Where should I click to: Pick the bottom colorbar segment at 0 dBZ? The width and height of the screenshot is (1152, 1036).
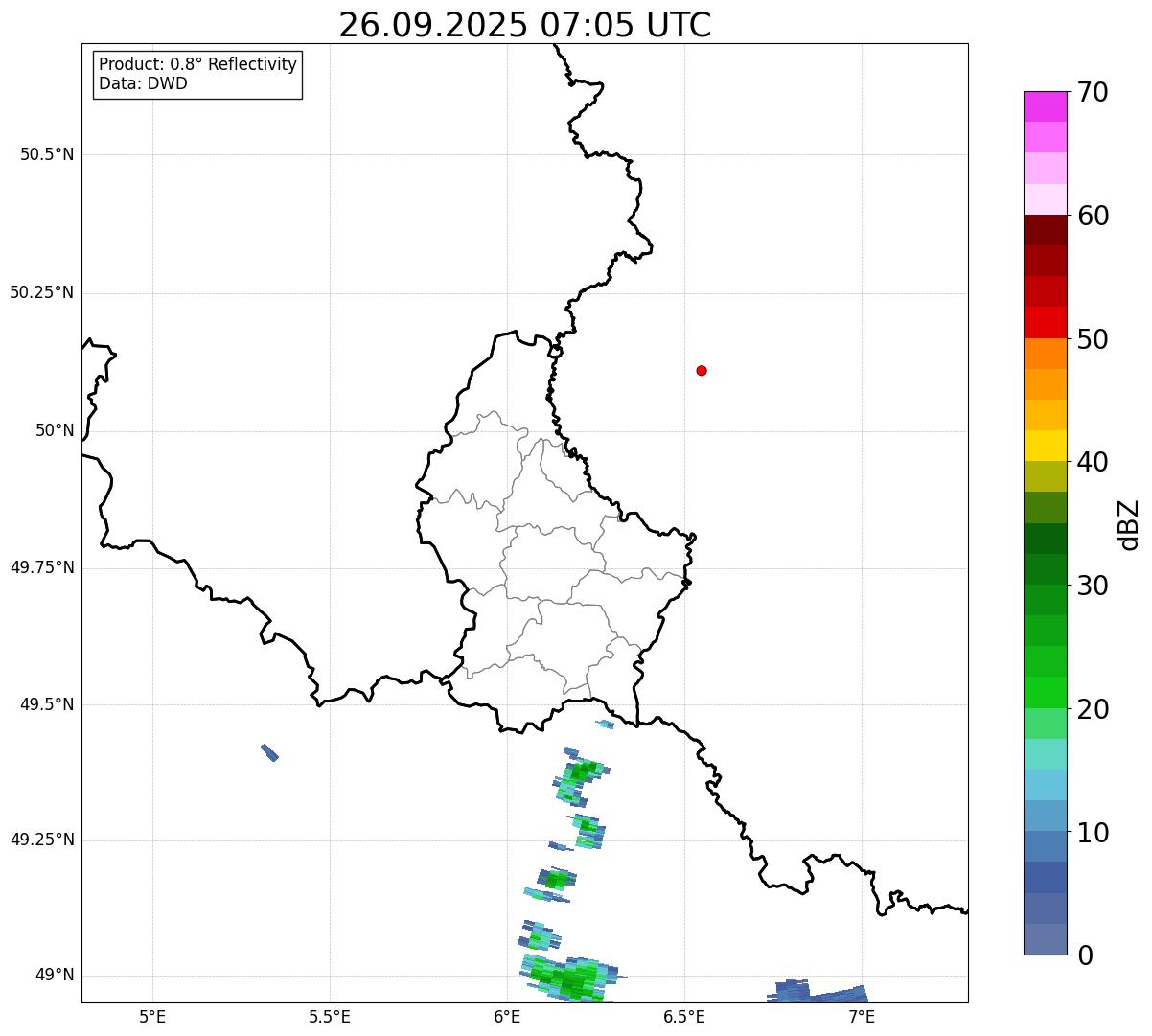(x=1045, y=939)
